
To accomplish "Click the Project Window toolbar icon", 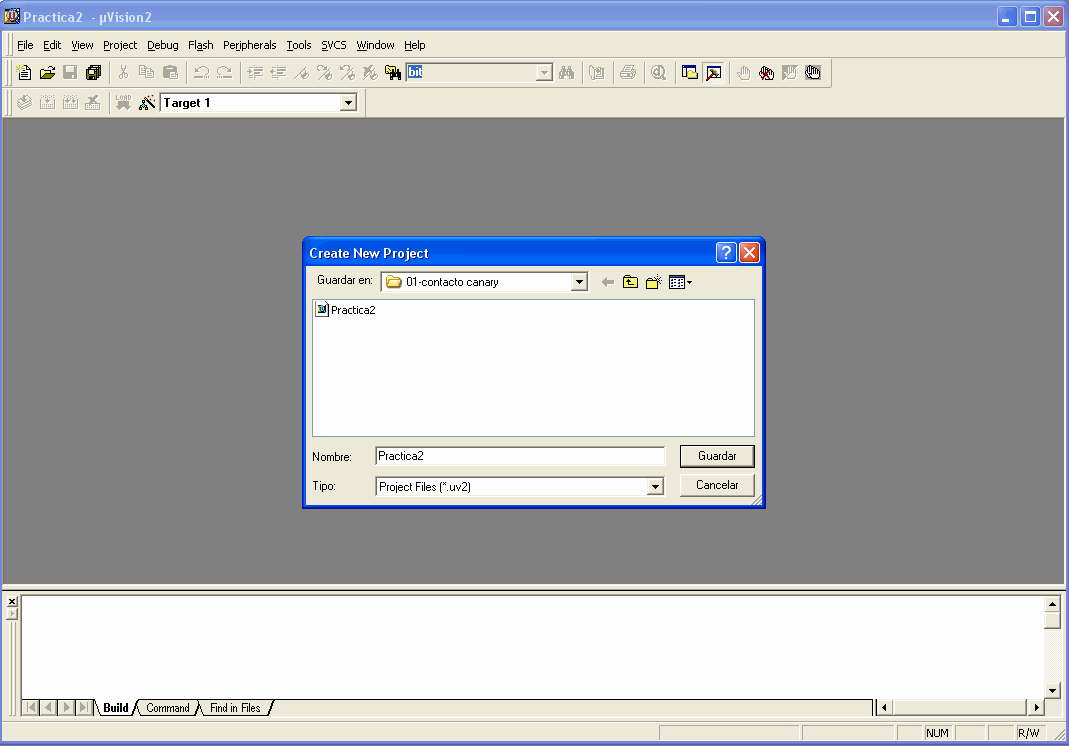I will [690, 73].
